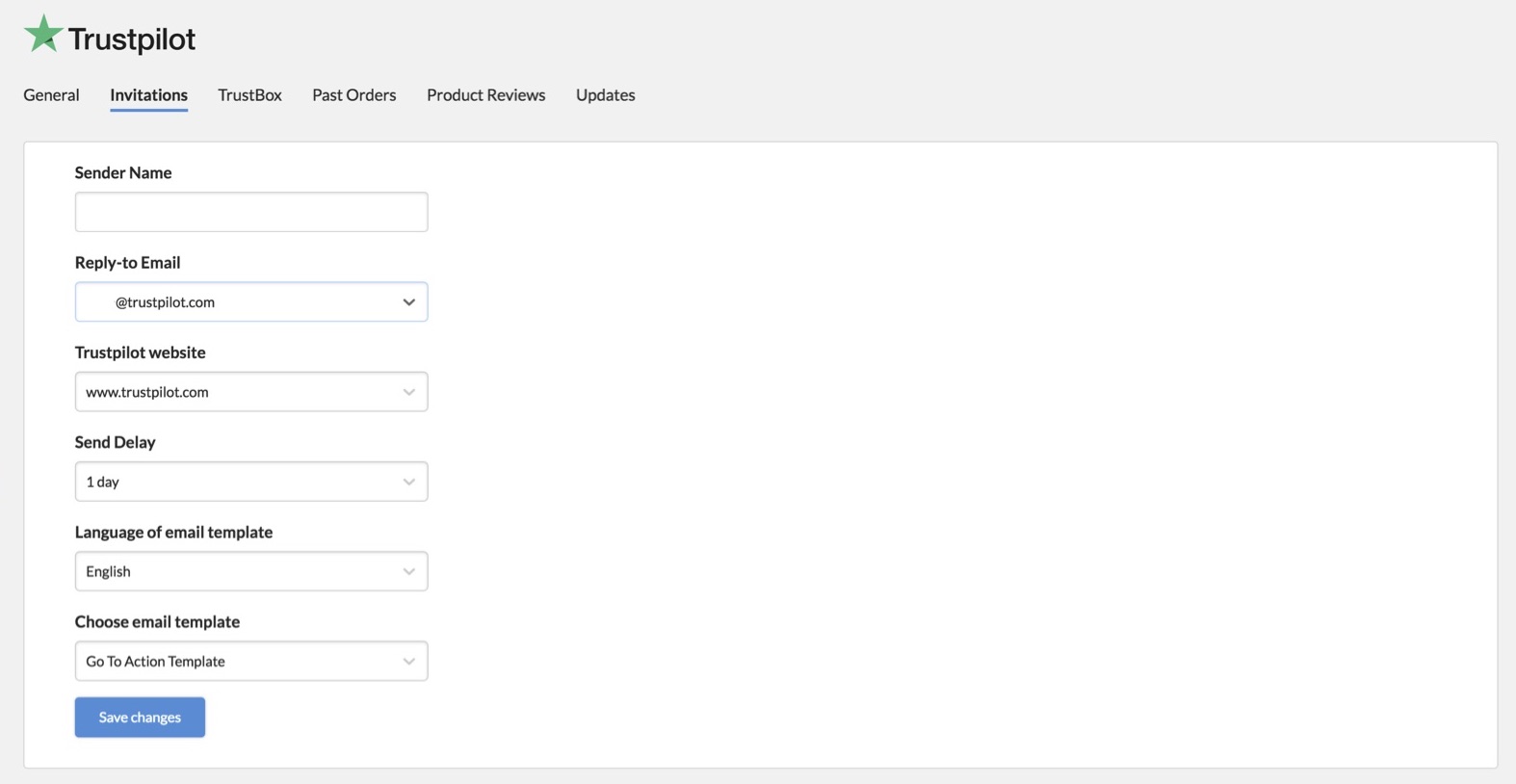Click the Choose email template label
Image resolution: width=1516 pixels, height=784 pixels.
[x=157, y=621]
